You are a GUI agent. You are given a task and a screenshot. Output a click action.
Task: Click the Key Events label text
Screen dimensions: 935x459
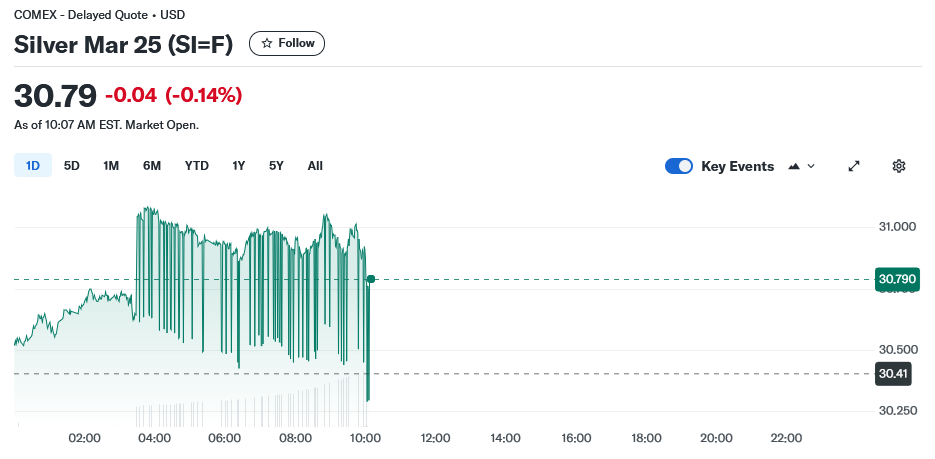pos(738,166)
